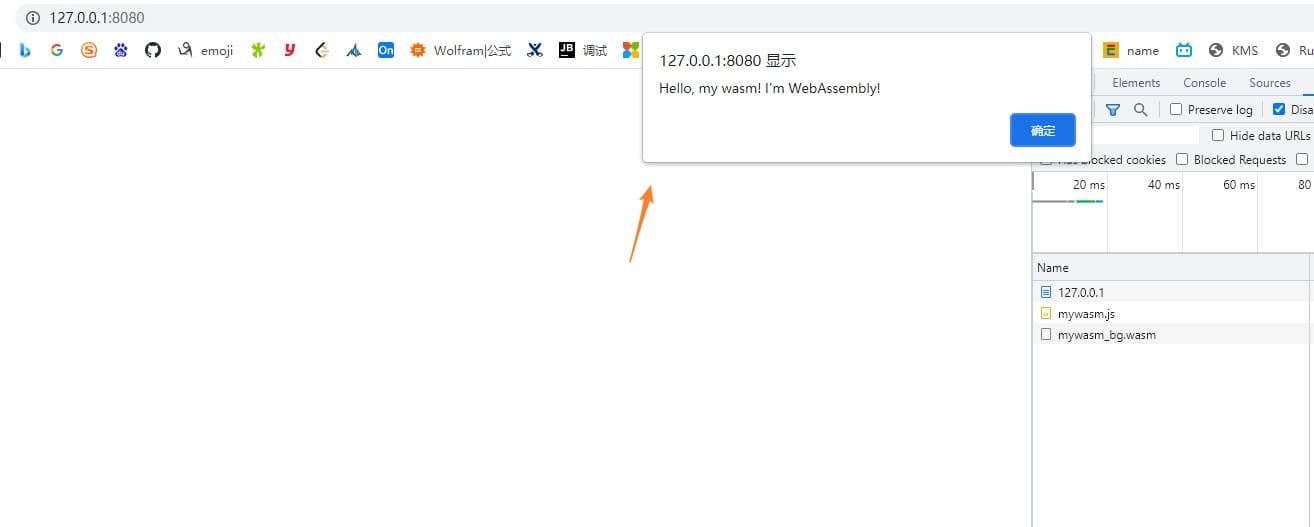Open the Sources tab in DevTools
Screen dimensions: 1314x527
(x=1270, y=83)
